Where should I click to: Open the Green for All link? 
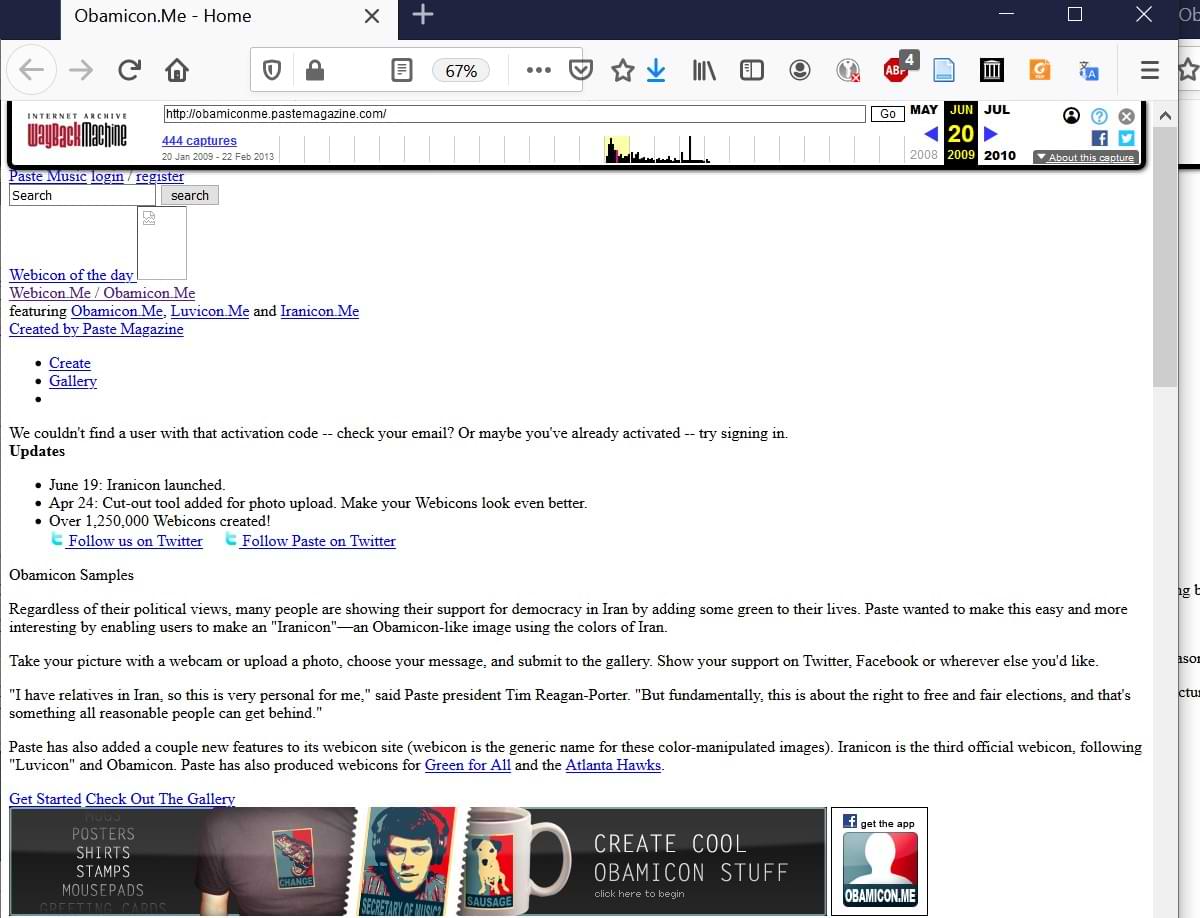point(468,765)
